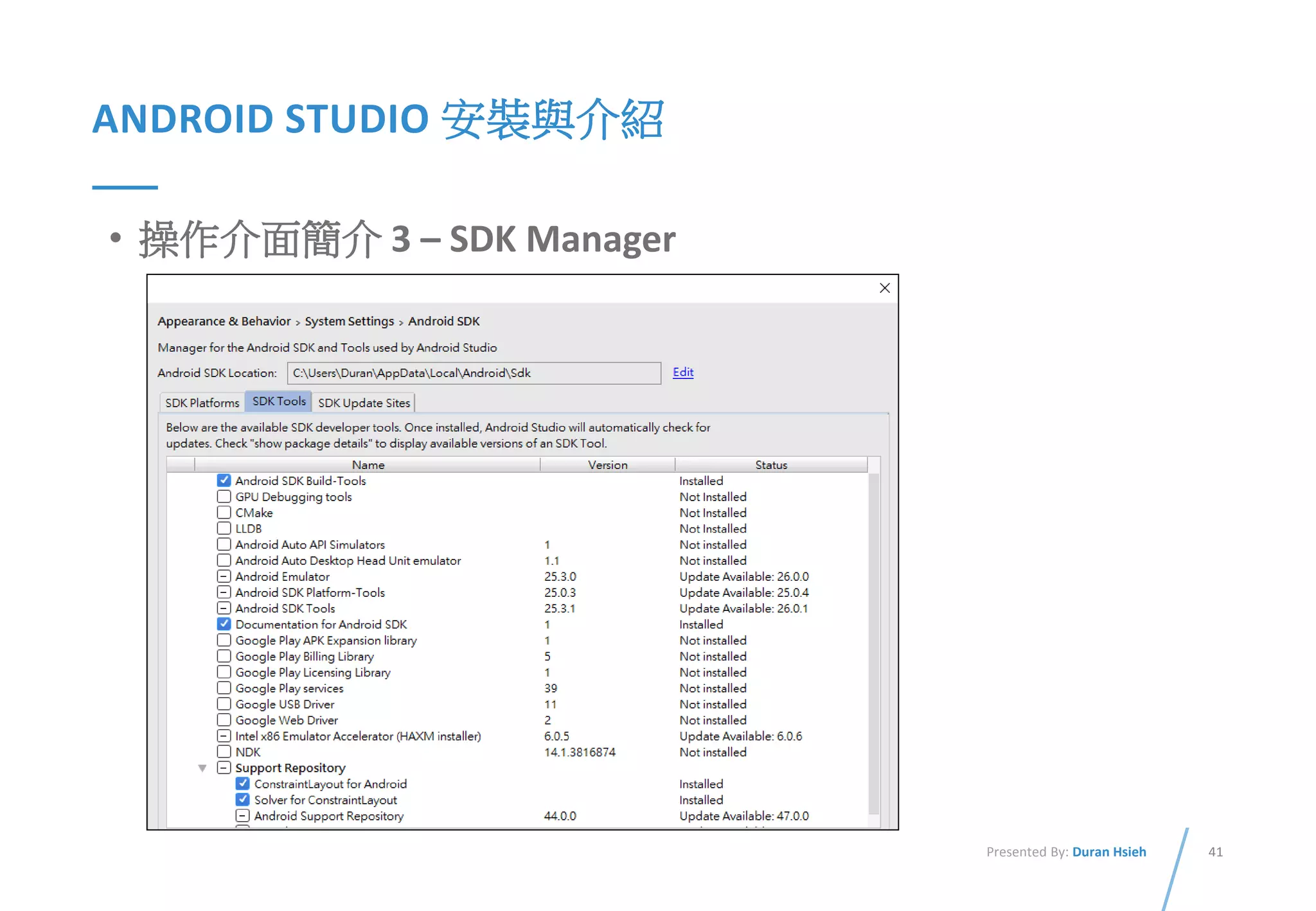
Task: Click the SDK tools list vertical scrollbar
Action: 874,642
